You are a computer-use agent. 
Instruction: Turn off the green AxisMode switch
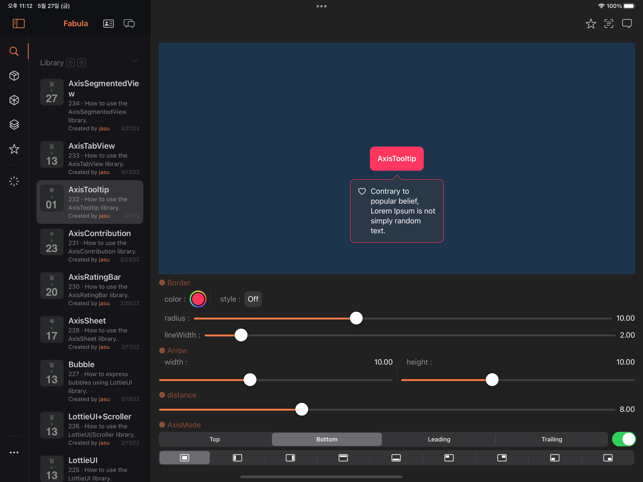coord(623,439)
